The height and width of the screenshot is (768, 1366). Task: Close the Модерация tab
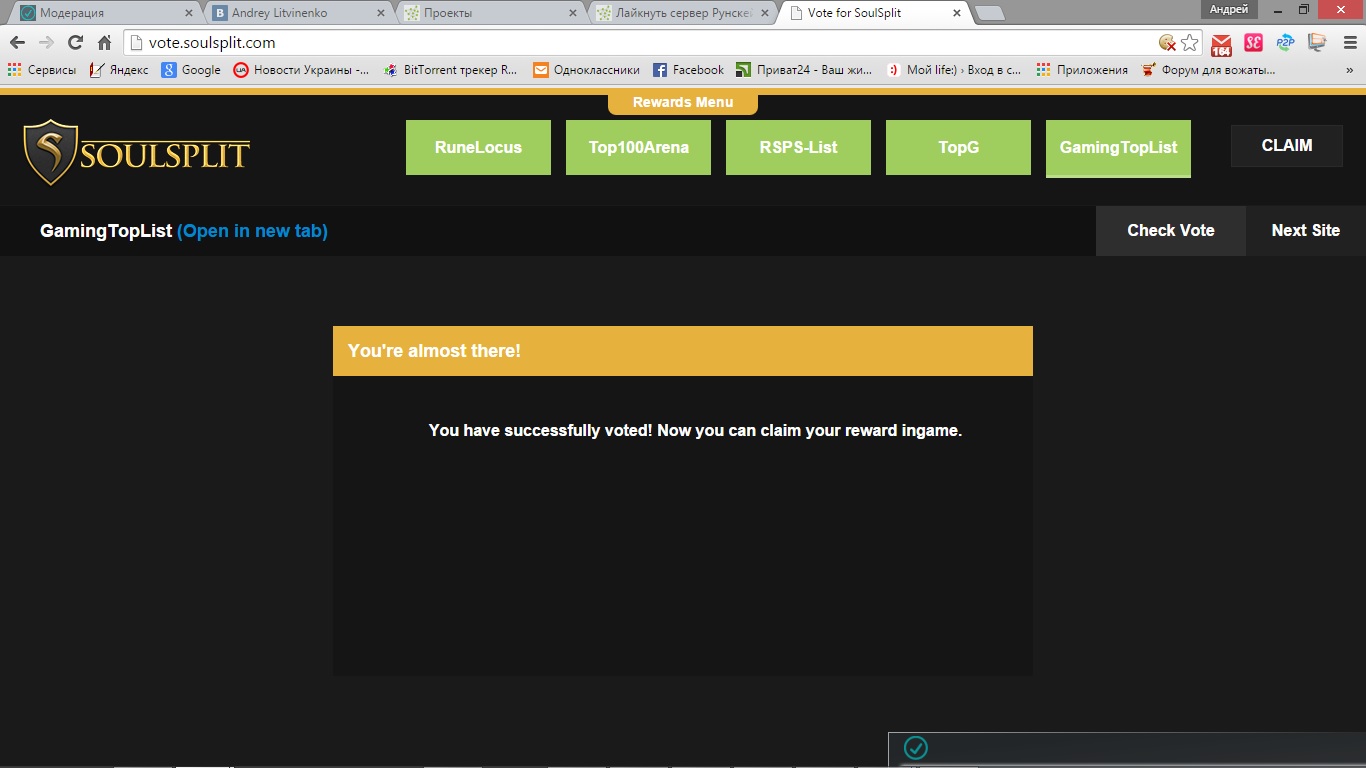point(188,13)
